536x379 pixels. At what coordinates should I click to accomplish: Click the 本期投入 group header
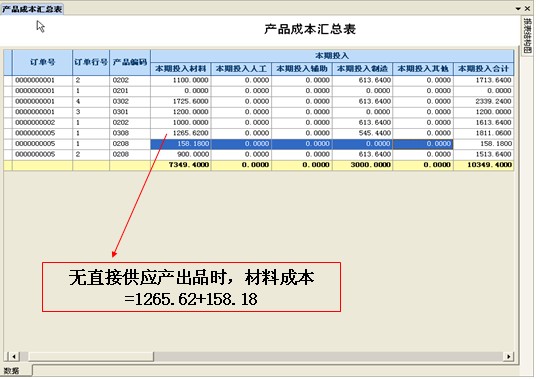pyautogui.click(x=332, y=56)
